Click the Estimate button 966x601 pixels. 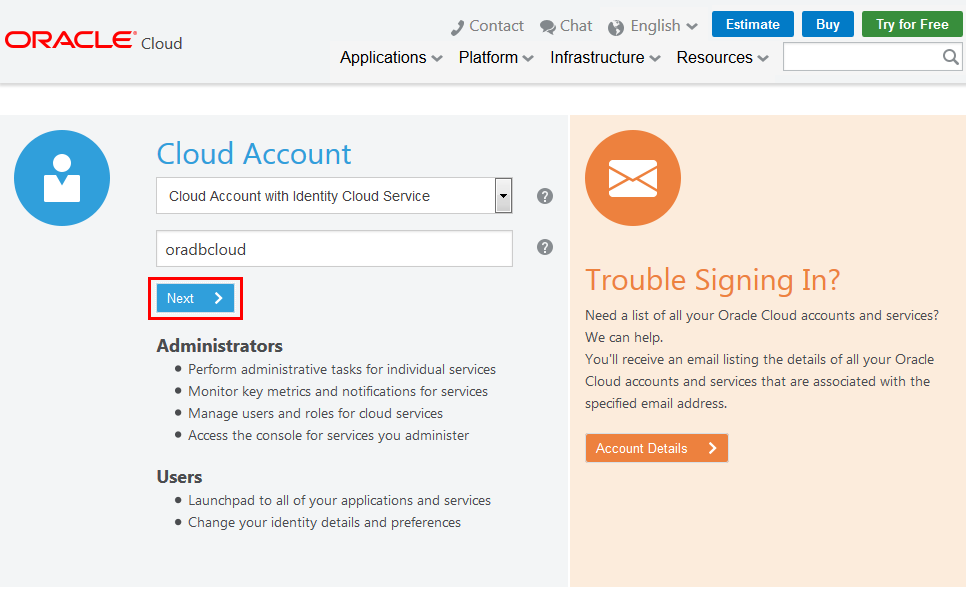[x=752, y=23]
